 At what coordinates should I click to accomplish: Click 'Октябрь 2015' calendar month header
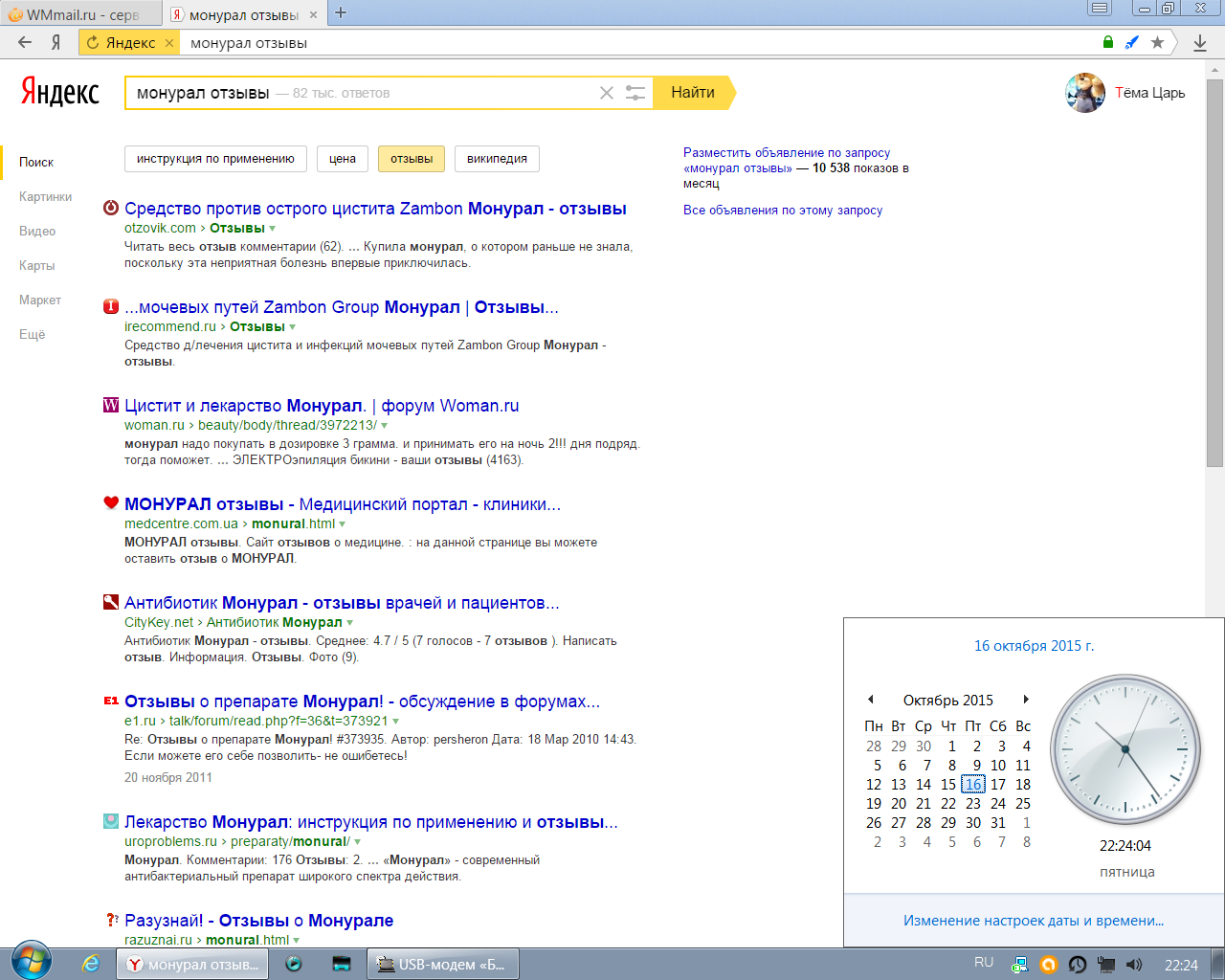948,700
